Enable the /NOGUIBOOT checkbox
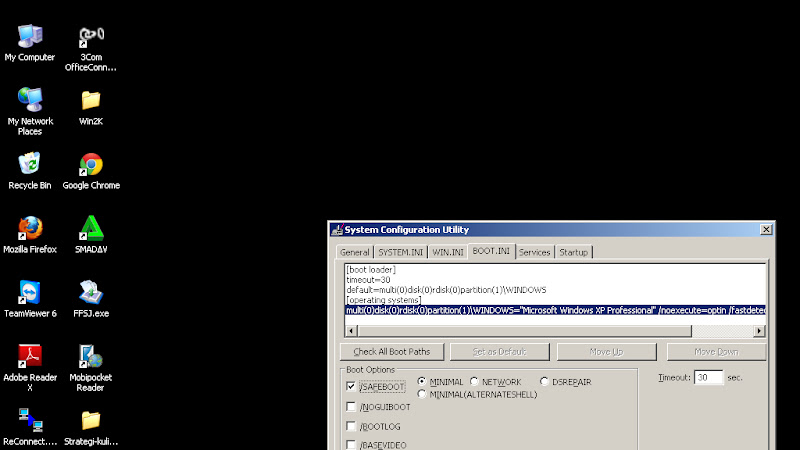The width and height of the screenshot is (800, 450). pyautogui.click(x=351, y=407)
